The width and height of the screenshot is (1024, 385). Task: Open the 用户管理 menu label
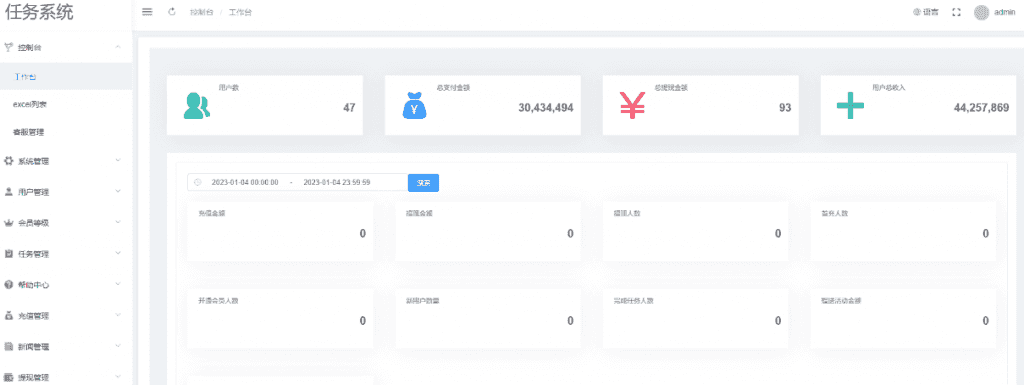[33, 192]
